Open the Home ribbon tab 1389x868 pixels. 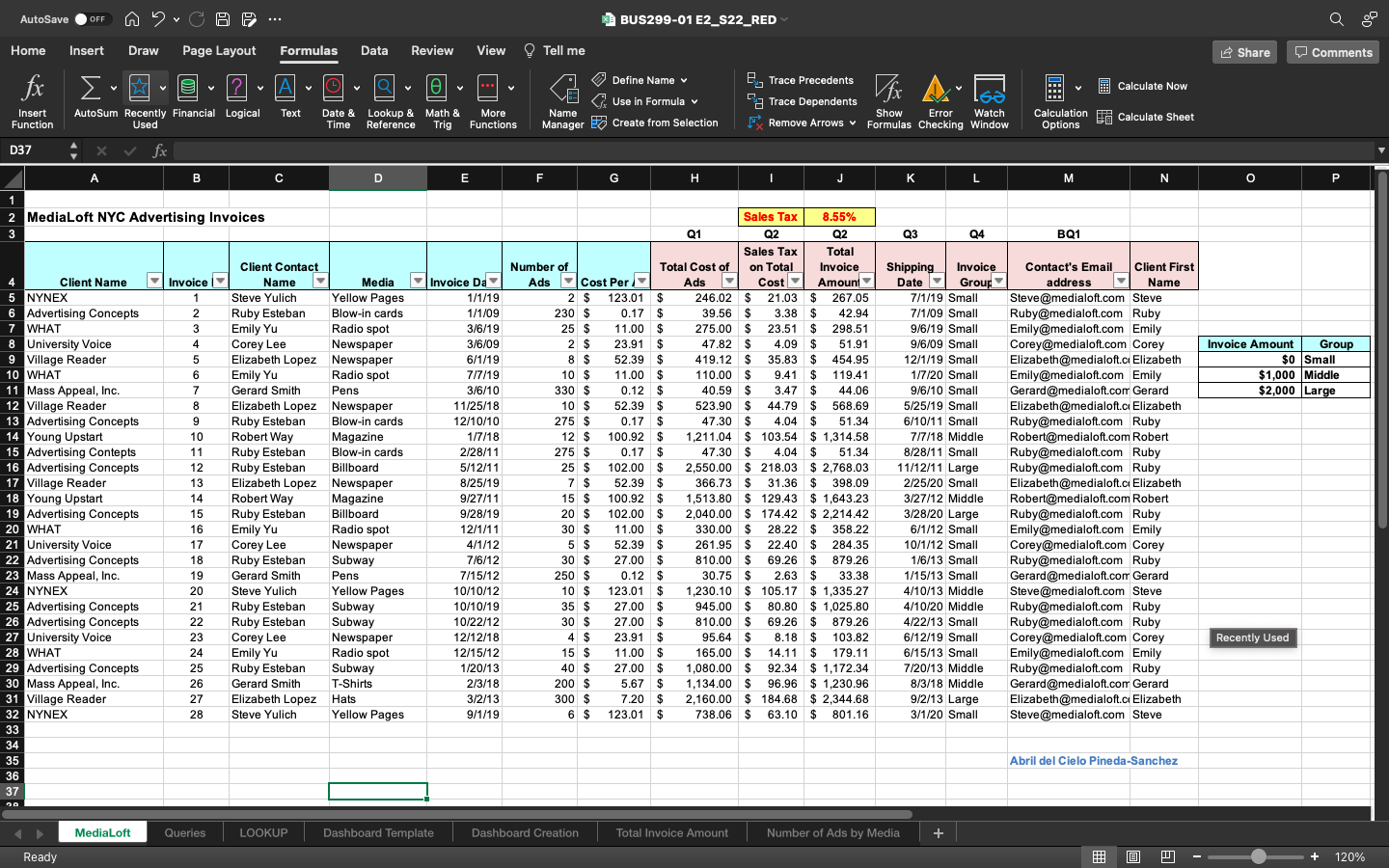(28, 50)
